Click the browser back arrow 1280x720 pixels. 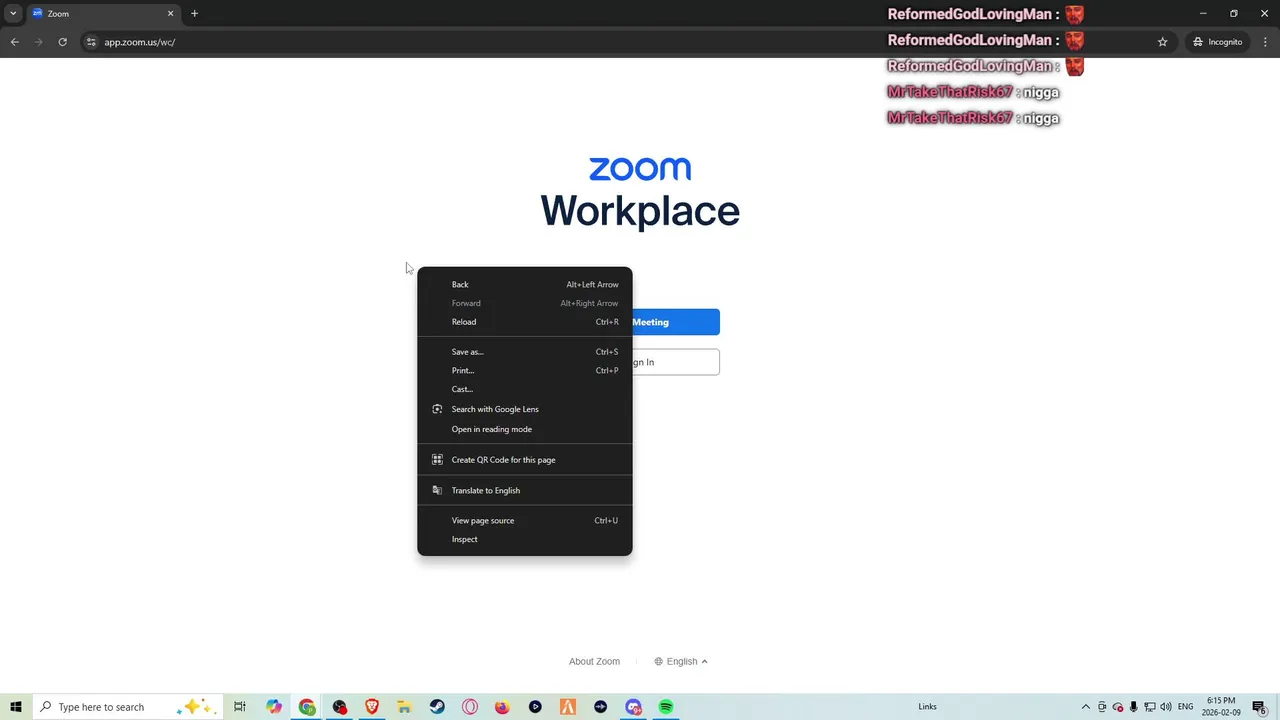pos(14,42)
